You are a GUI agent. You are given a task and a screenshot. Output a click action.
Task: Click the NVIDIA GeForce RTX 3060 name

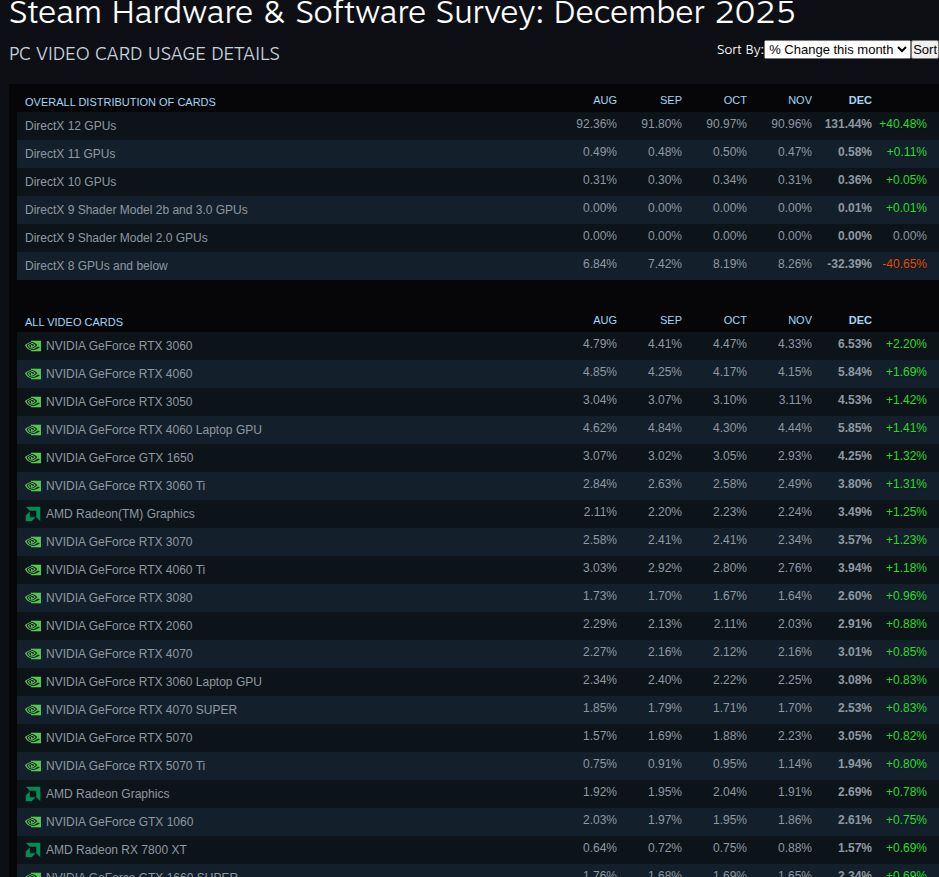(119, 346)
